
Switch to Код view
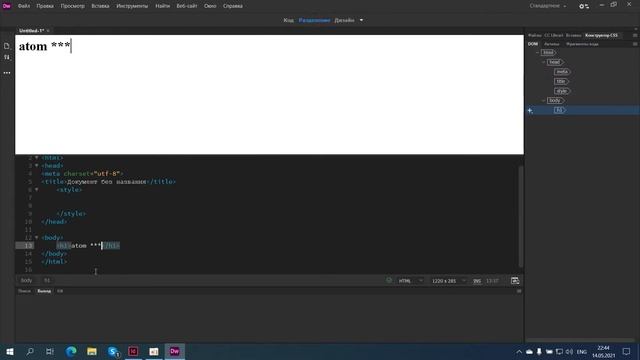coord(289,20)
